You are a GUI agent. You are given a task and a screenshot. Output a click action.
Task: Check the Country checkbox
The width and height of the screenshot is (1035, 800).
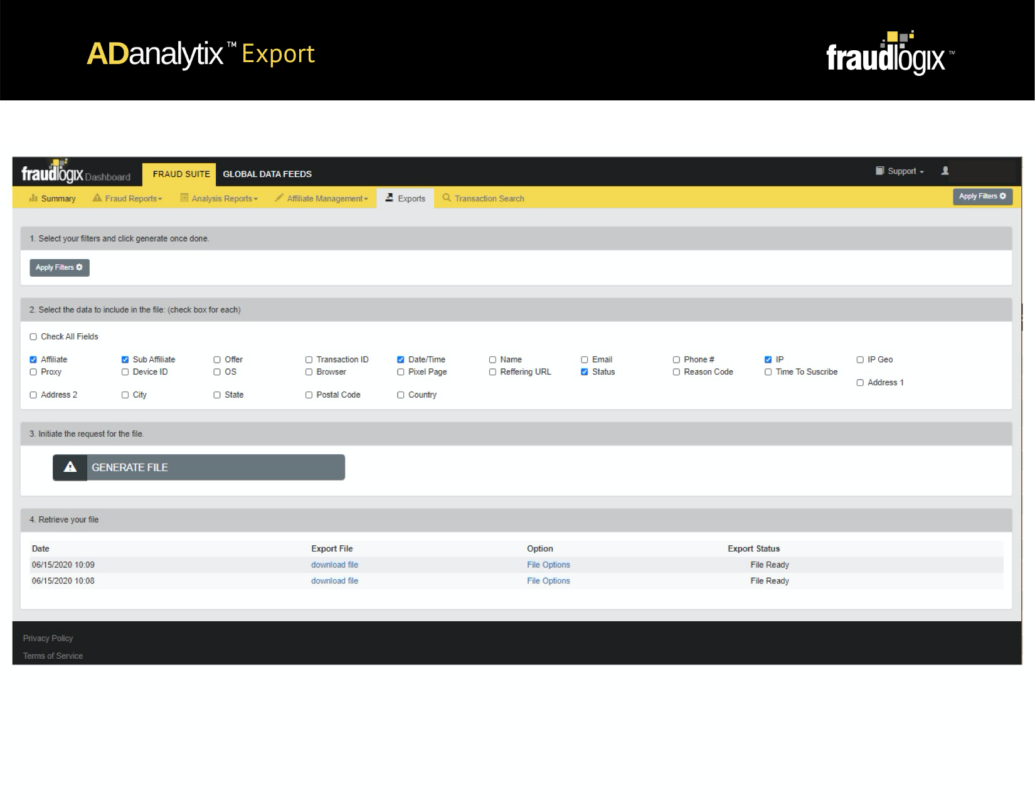click(x=400, y=395)
